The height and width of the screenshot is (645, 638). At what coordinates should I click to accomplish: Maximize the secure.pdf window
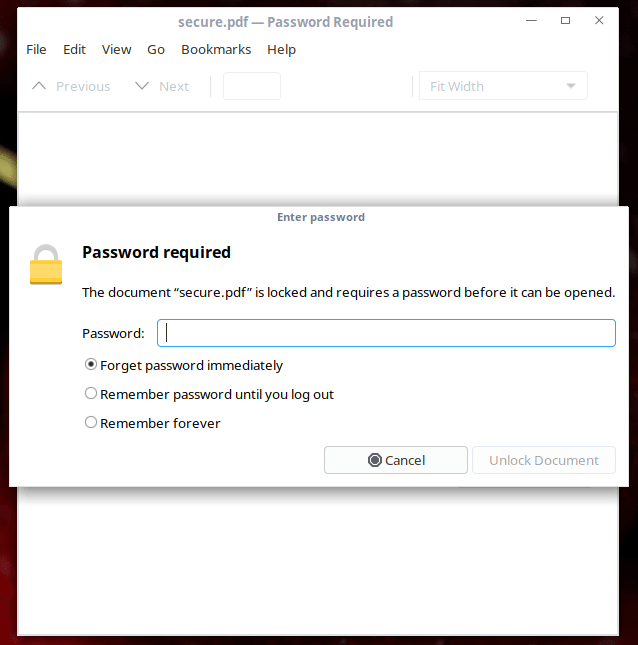click(566, 21)
